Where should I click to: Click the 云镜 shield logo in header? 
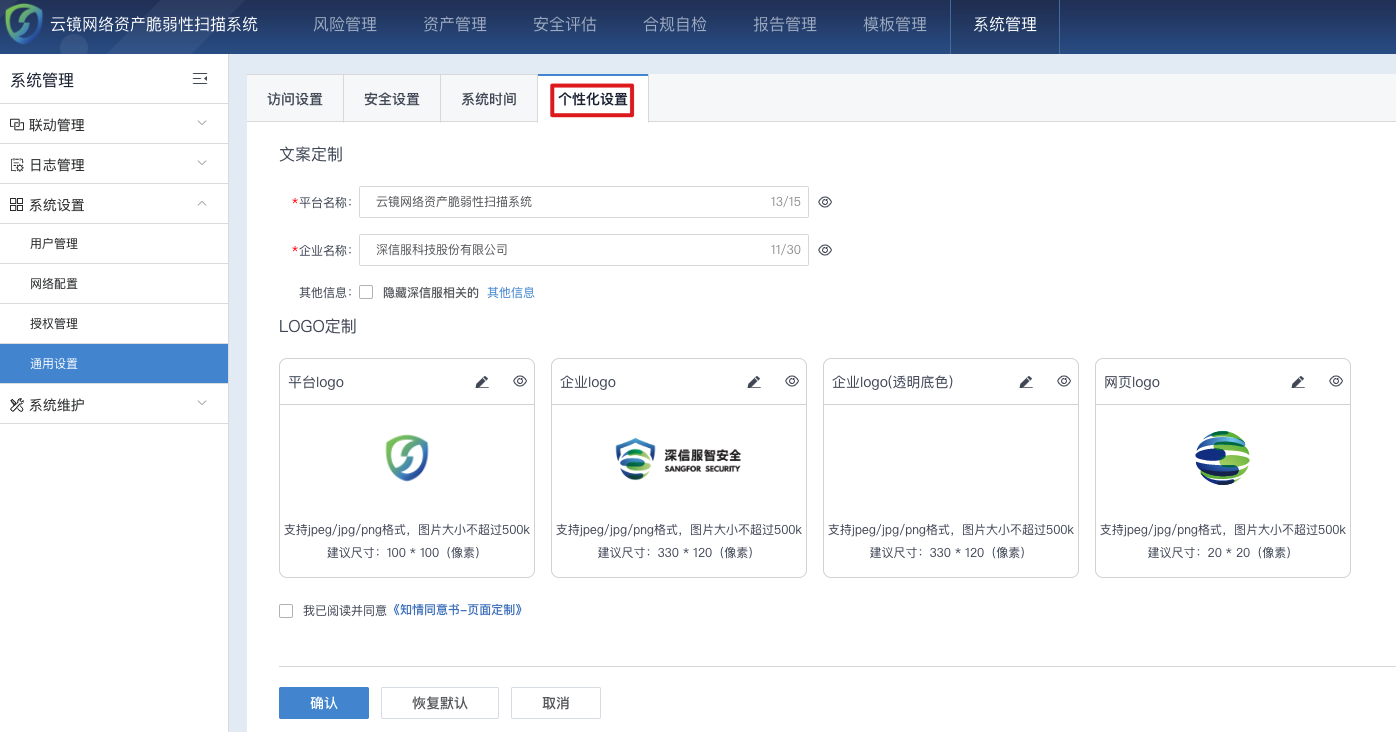(x=24, y=24)
